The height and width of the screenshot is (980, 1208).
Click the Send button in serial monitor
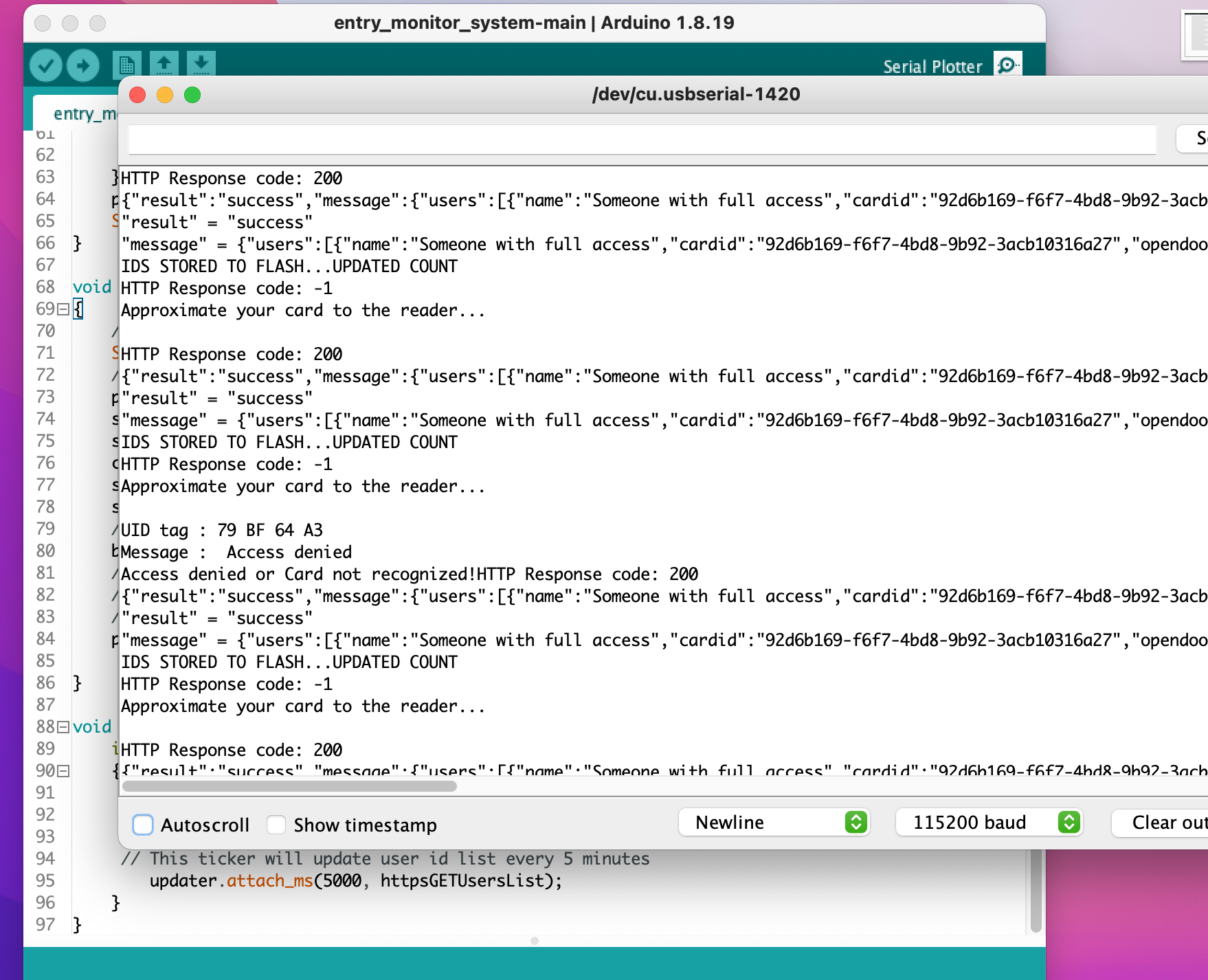pos(1193,138)
